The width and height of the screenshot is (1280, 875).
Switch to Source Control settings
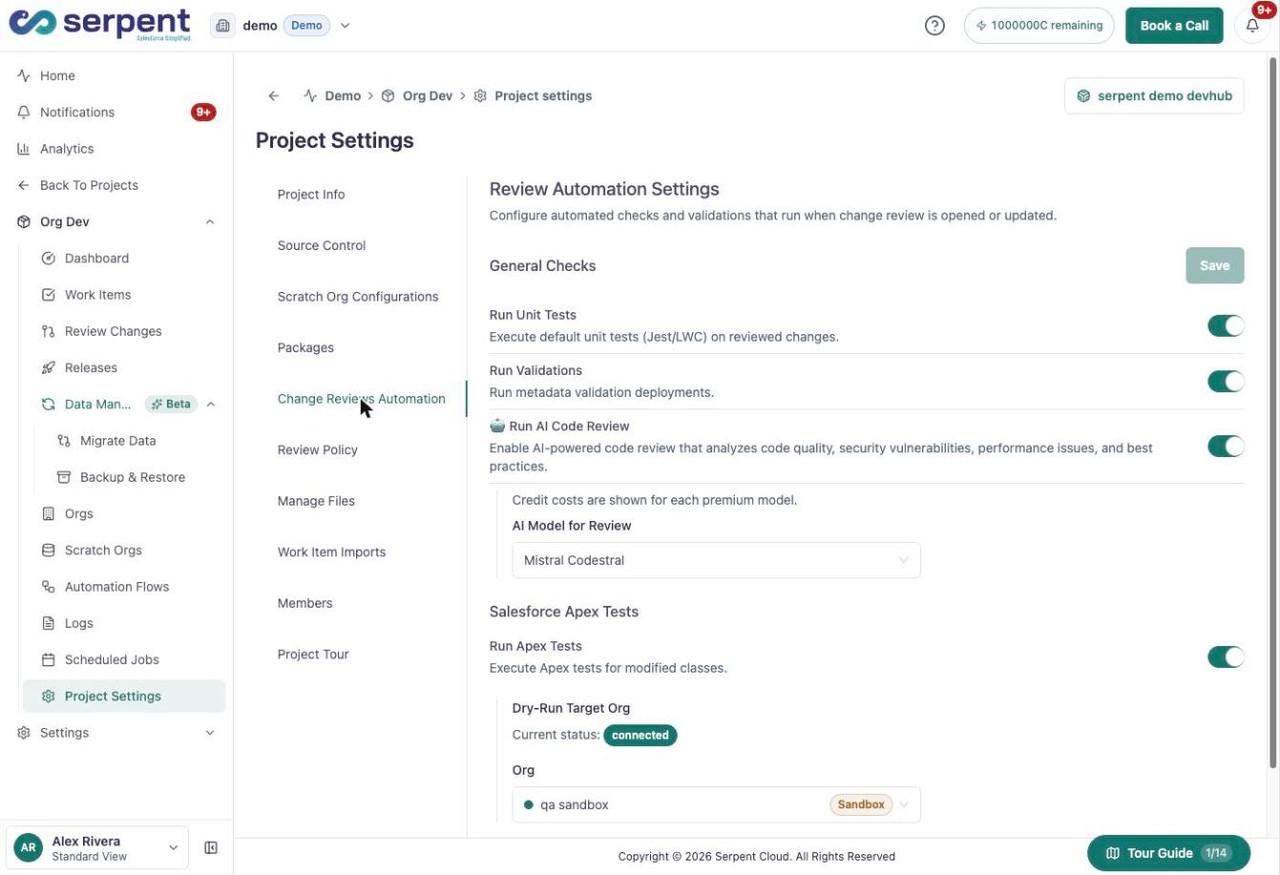click(321, 246)
